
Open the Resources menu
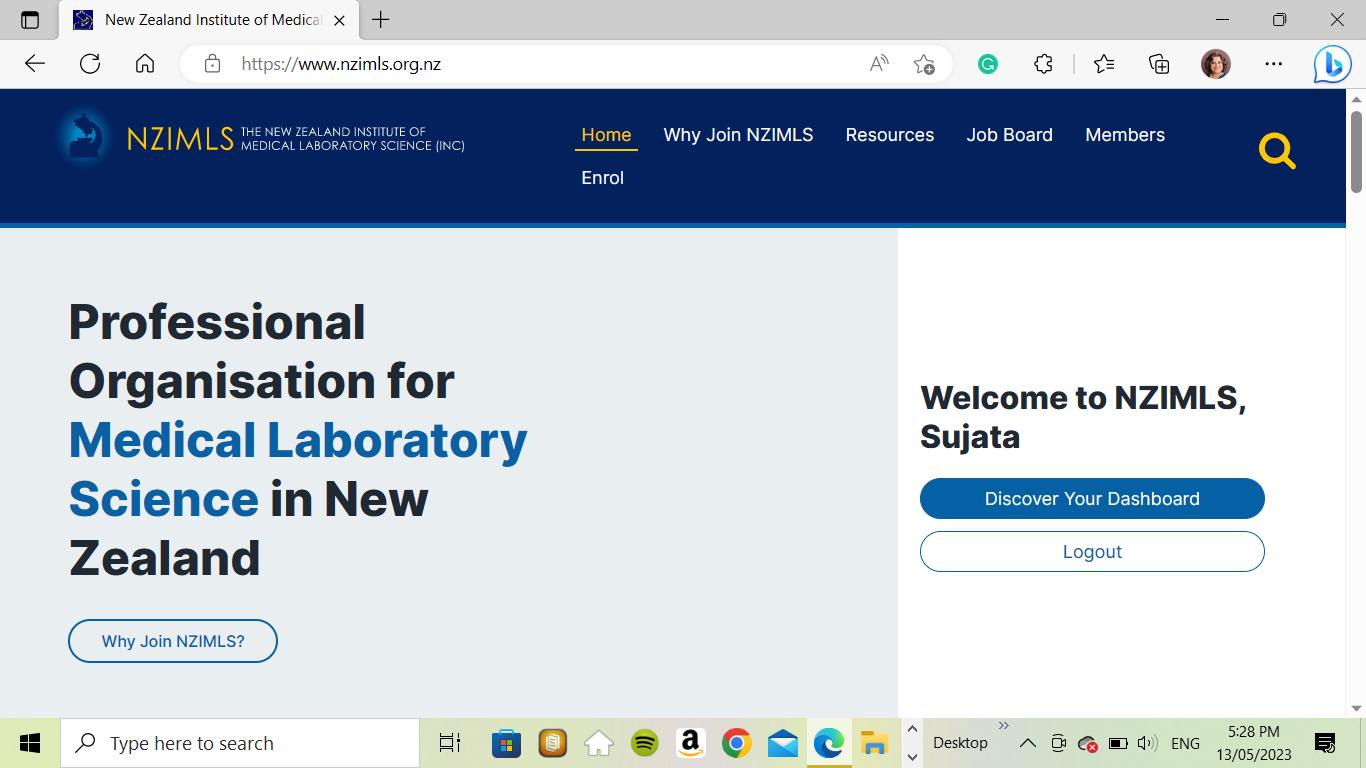[890, 135]
